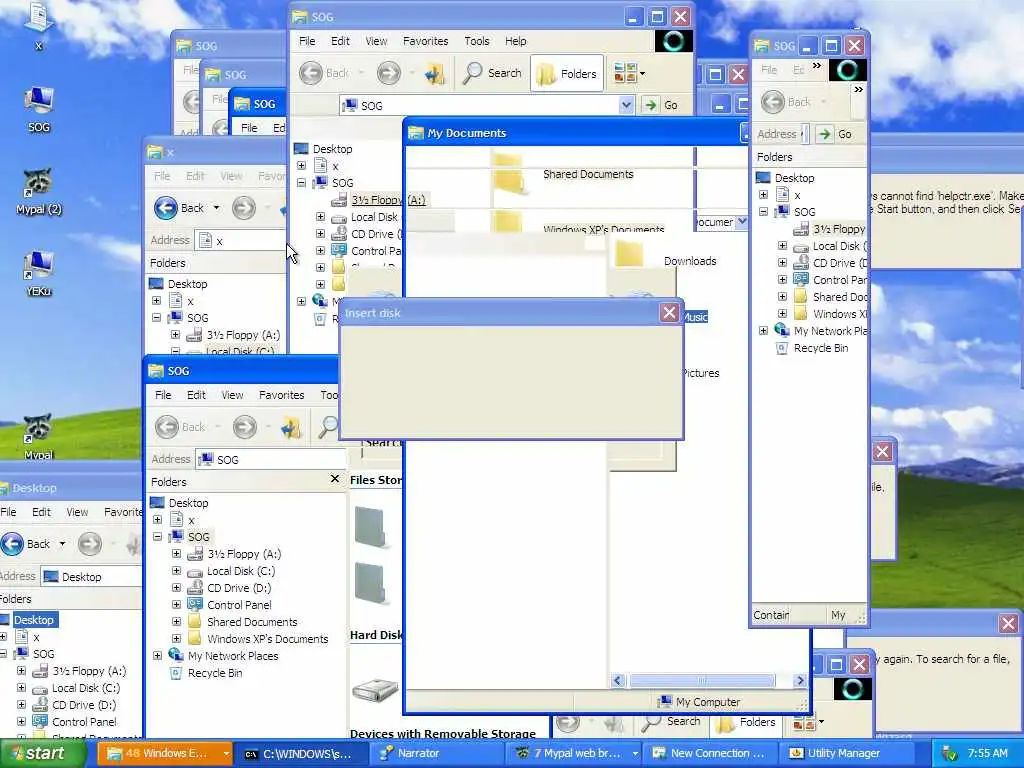1024x768 pixels.
Task: Open Help menu in top SOG window
Action: (515, 41)
